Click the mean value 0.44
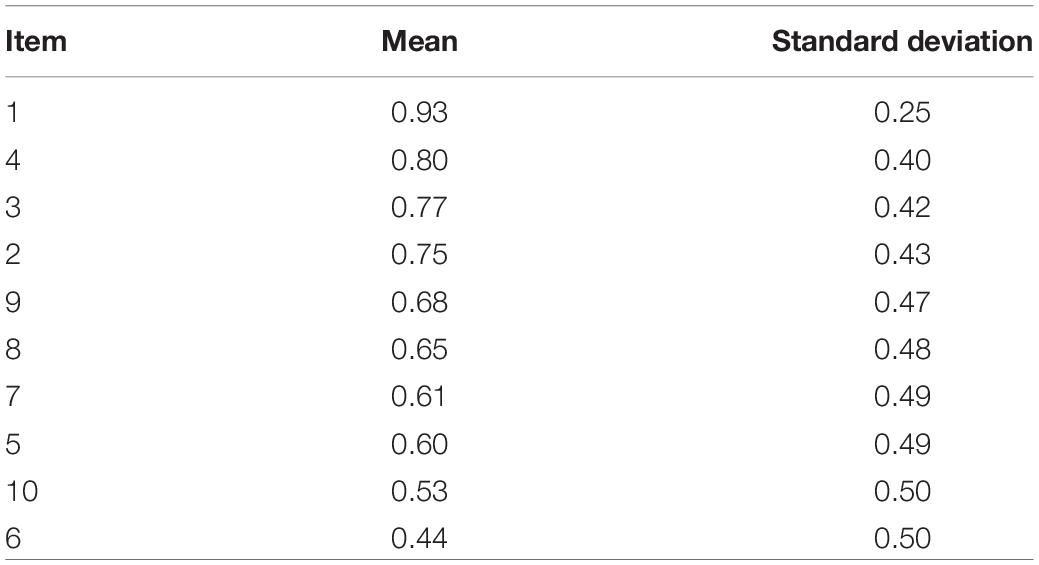This screenshot has width=1039, height=565. coord(419,538)
